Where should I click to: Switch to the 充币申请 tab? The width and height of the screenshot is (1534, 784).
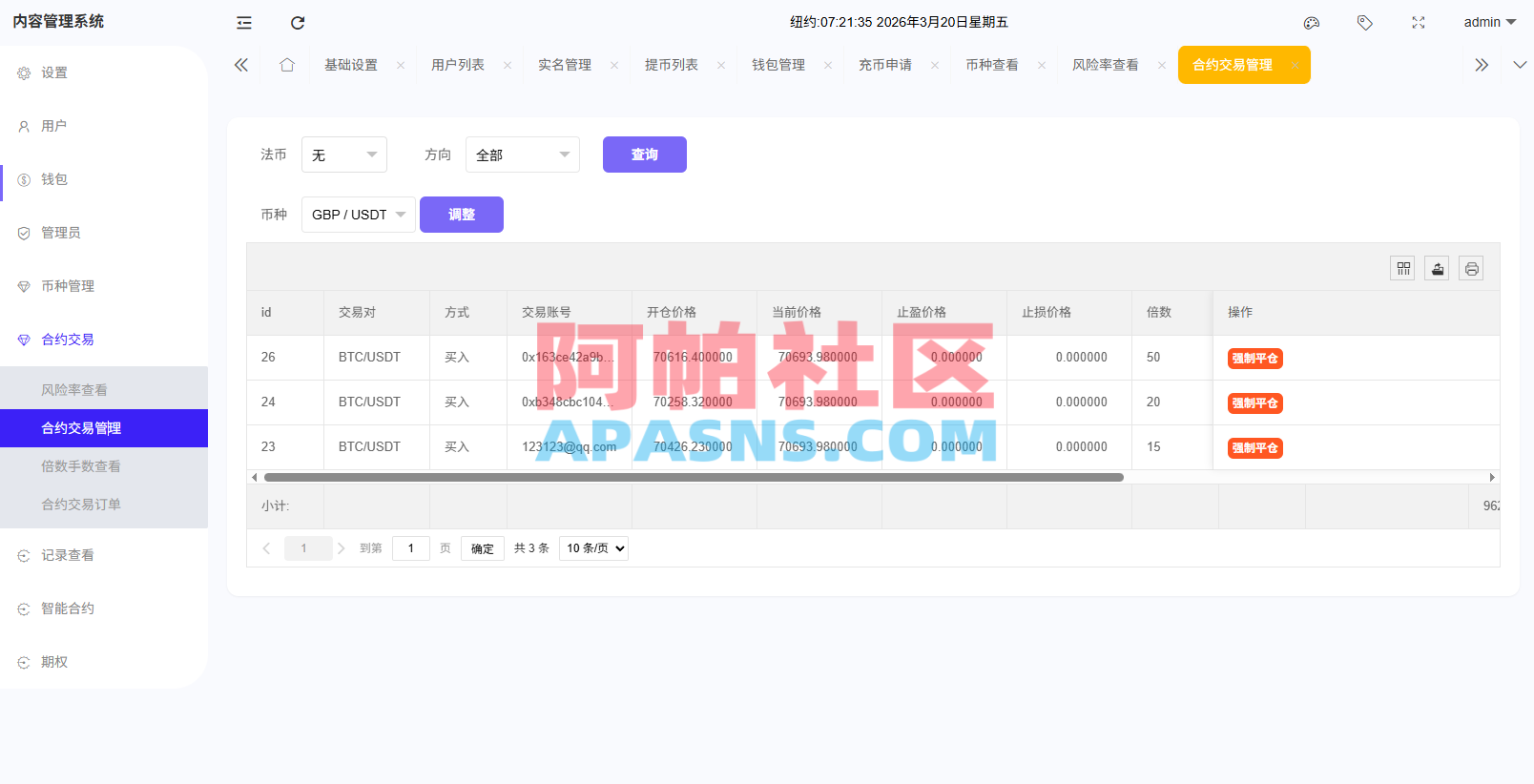pos(885,65)
